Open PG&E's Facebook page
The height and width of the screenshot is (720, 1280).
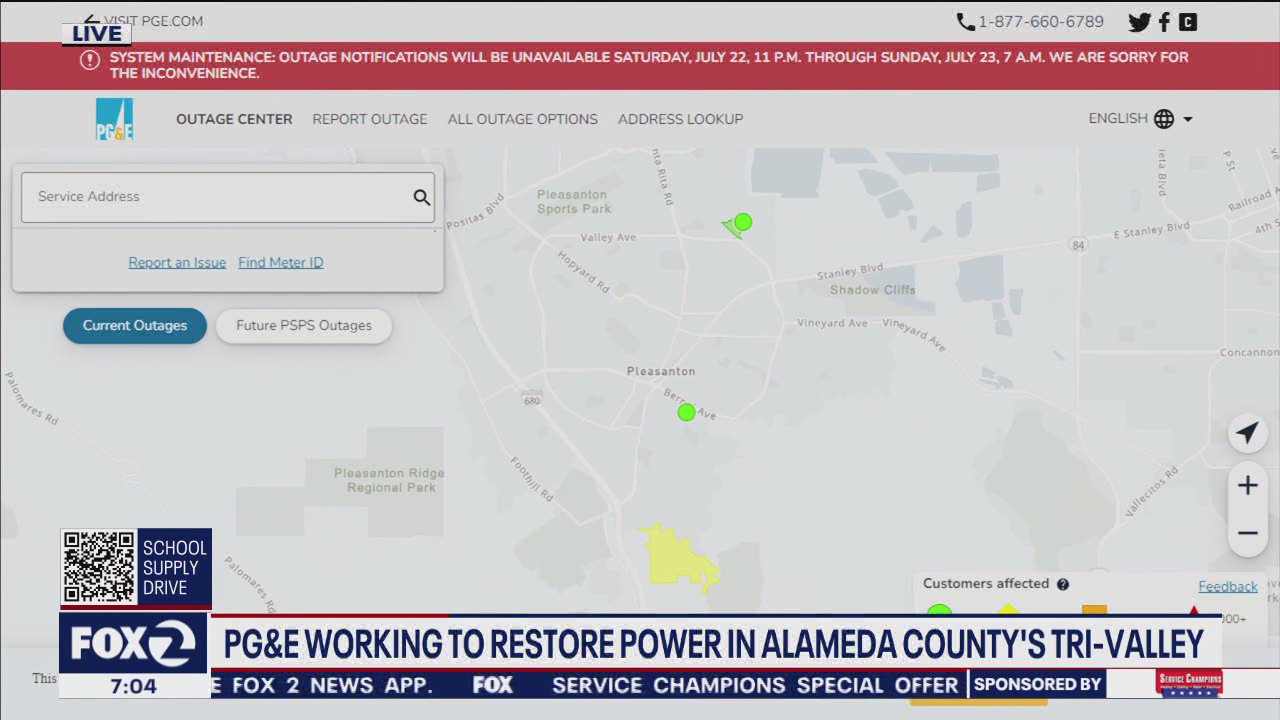(1164, 21)
